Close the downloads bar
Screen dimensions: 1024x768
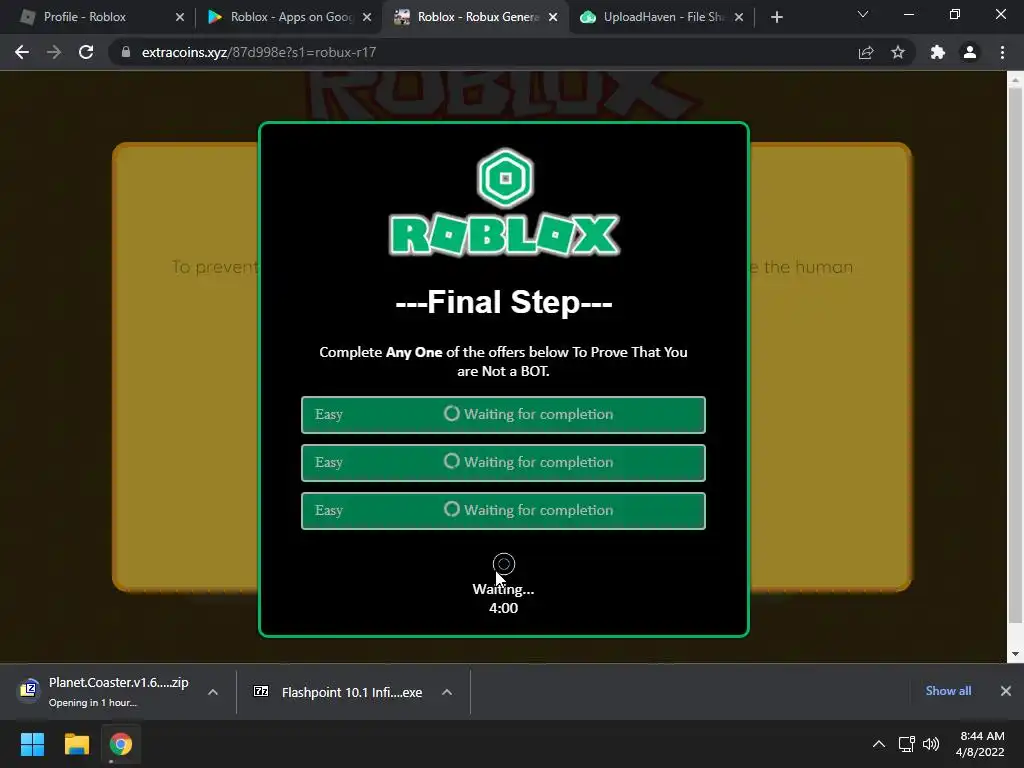point(1006,691)
